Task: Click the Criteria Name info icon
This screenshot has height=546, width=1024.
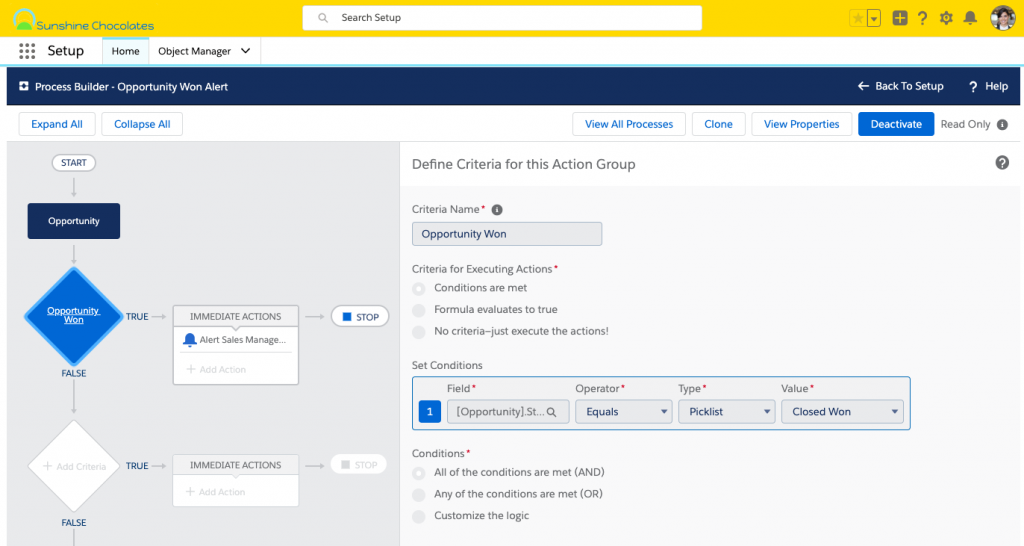Action: coord(497,210)
